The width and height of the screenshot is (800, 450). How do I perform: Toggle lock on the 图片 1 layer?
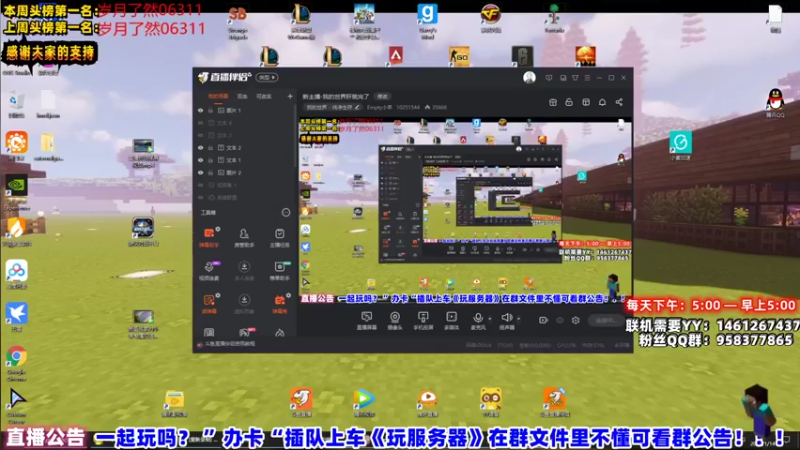point(210,110)
